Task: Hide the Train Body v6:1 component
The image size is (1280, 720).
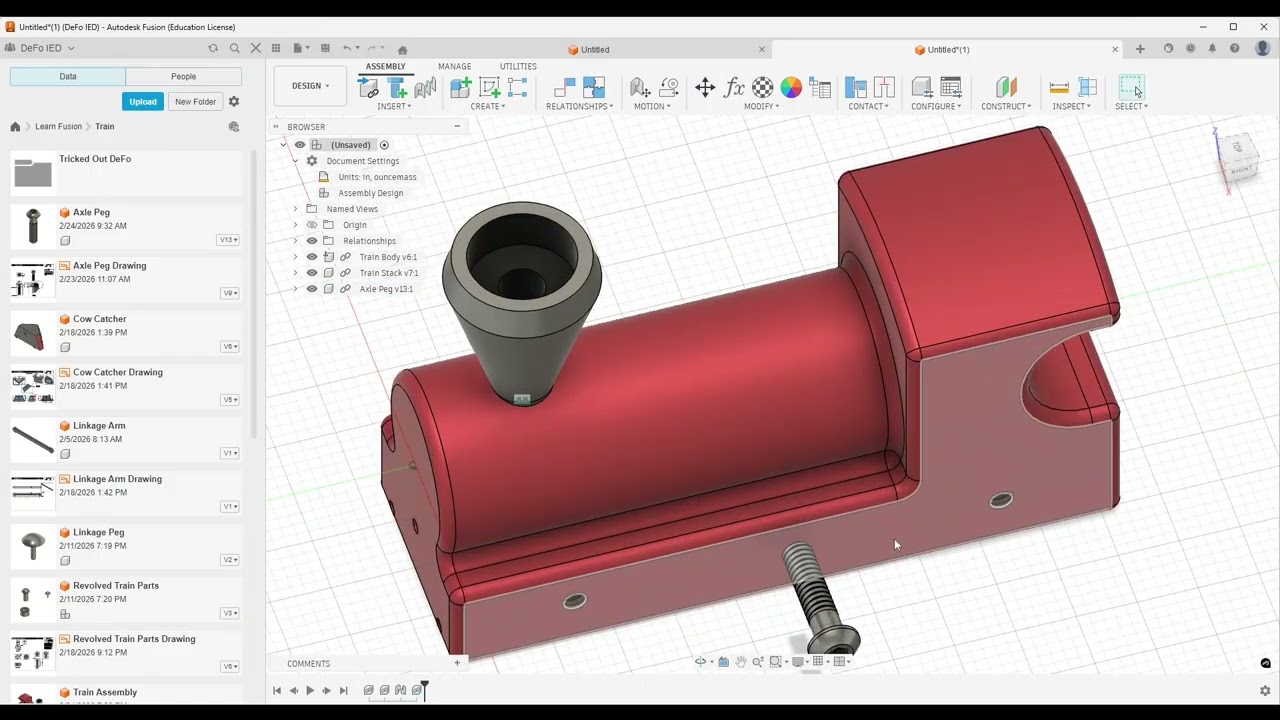Action: pos(312,257)
